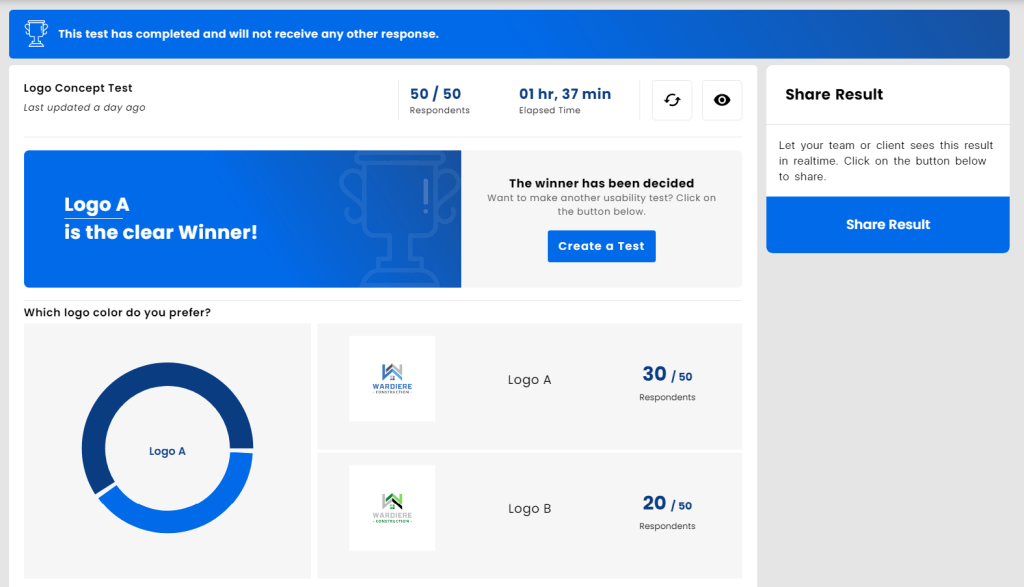The height and width of the screenshot is (587, 1024).
Task: Click the Logo B name in results row
Action: [x=529, y=509]
